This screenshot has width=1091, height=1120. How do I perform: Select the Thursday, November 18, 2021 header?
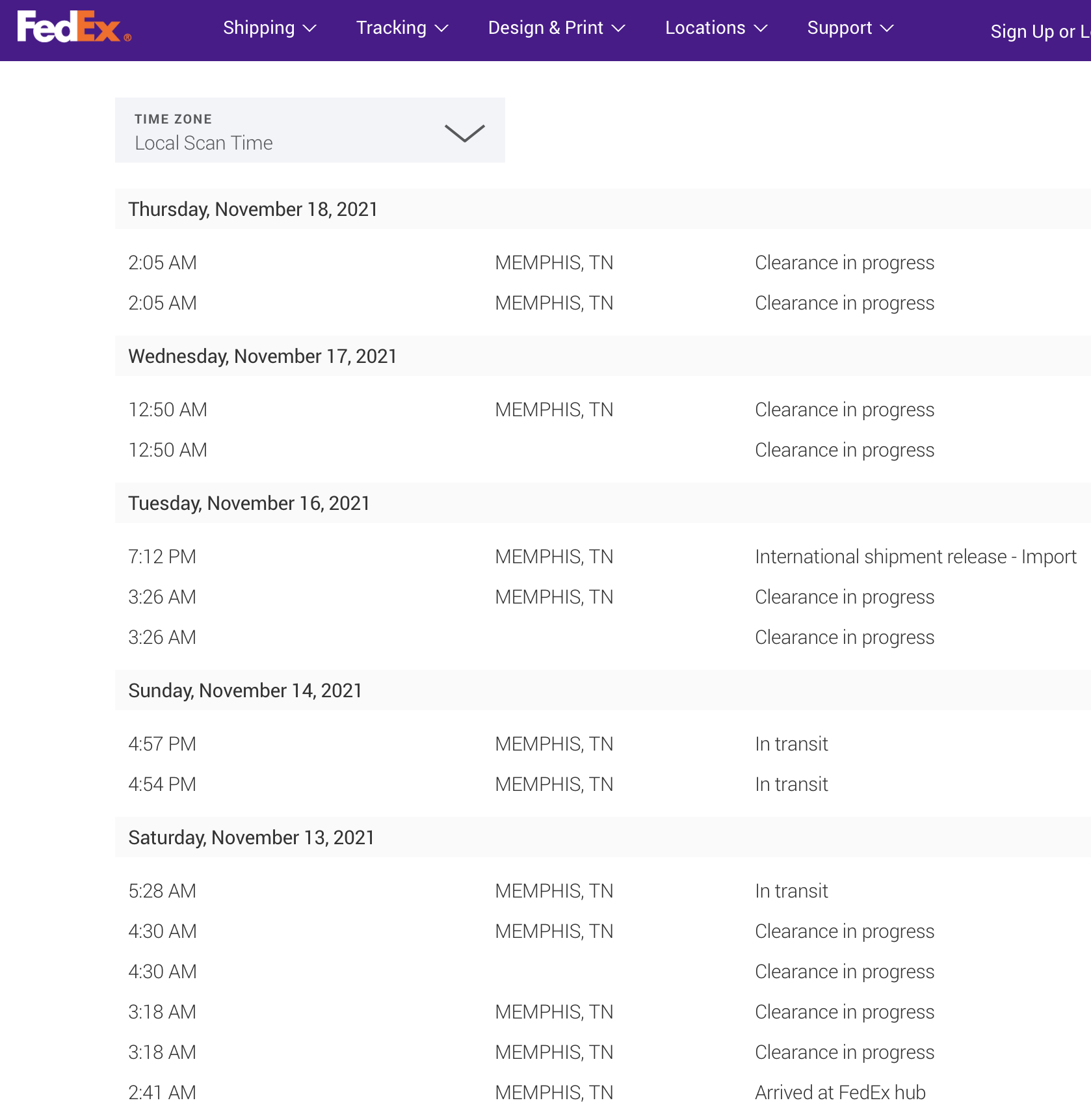tap(253, 209)
